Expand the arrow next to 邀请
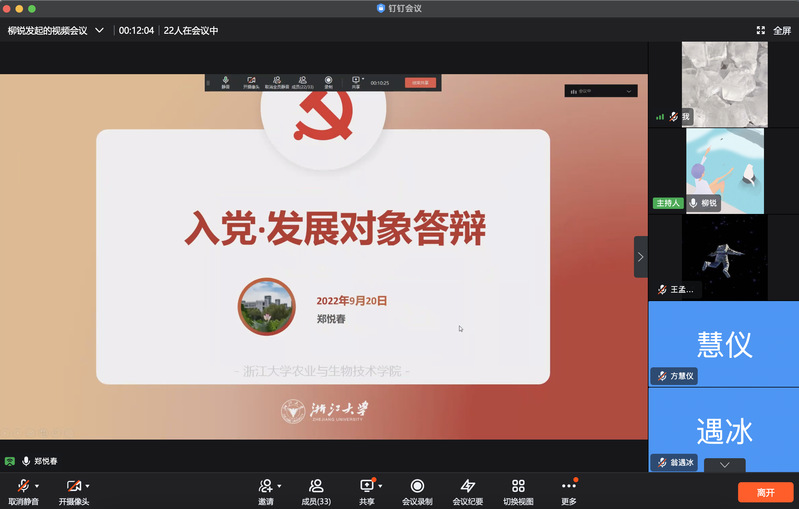799x509 pixels. [x=279, y=486]
